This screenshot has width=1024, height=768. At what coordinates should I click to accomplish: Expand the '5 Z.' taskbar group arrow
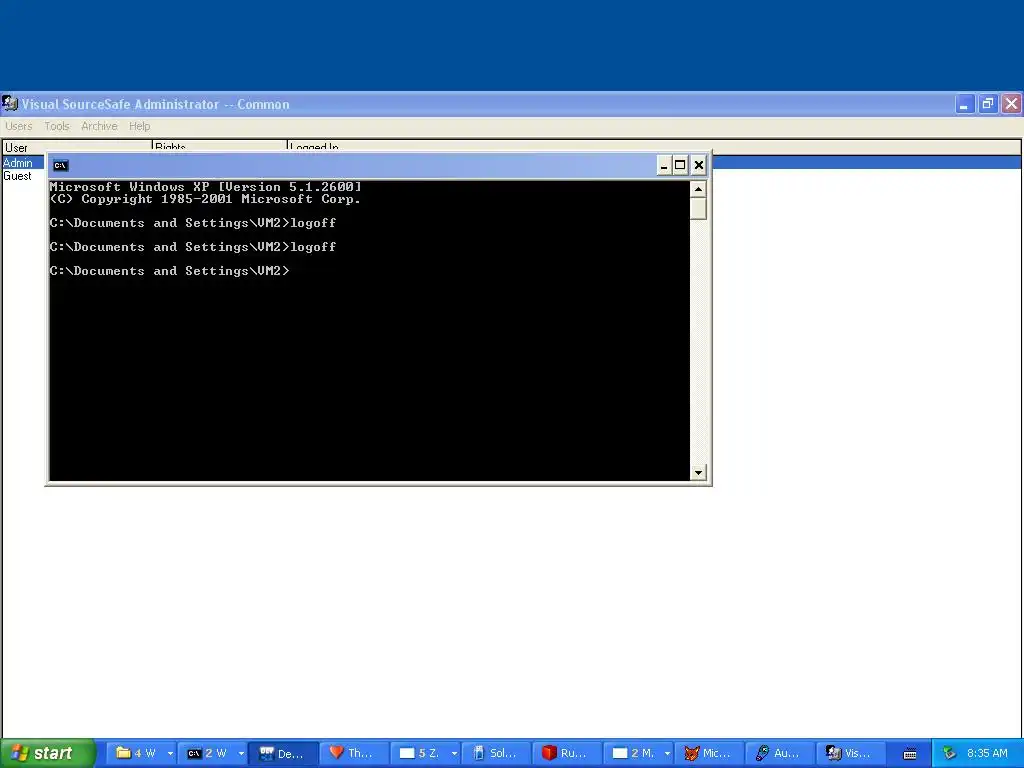(x=455, y=754)
